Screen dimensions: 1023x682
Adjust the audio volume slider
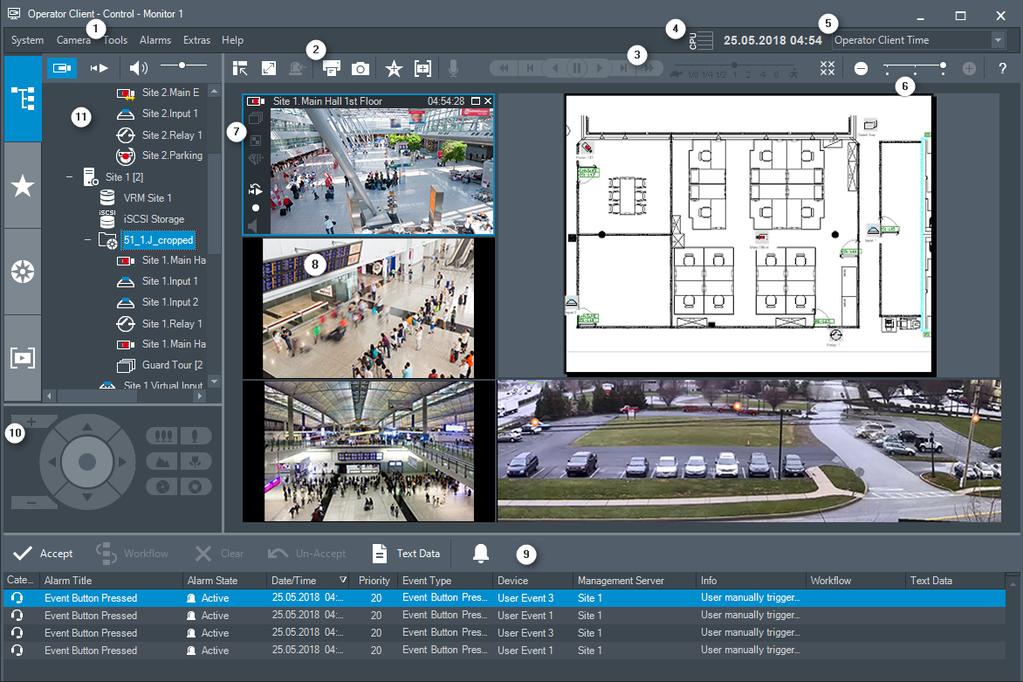click(183, 65)
